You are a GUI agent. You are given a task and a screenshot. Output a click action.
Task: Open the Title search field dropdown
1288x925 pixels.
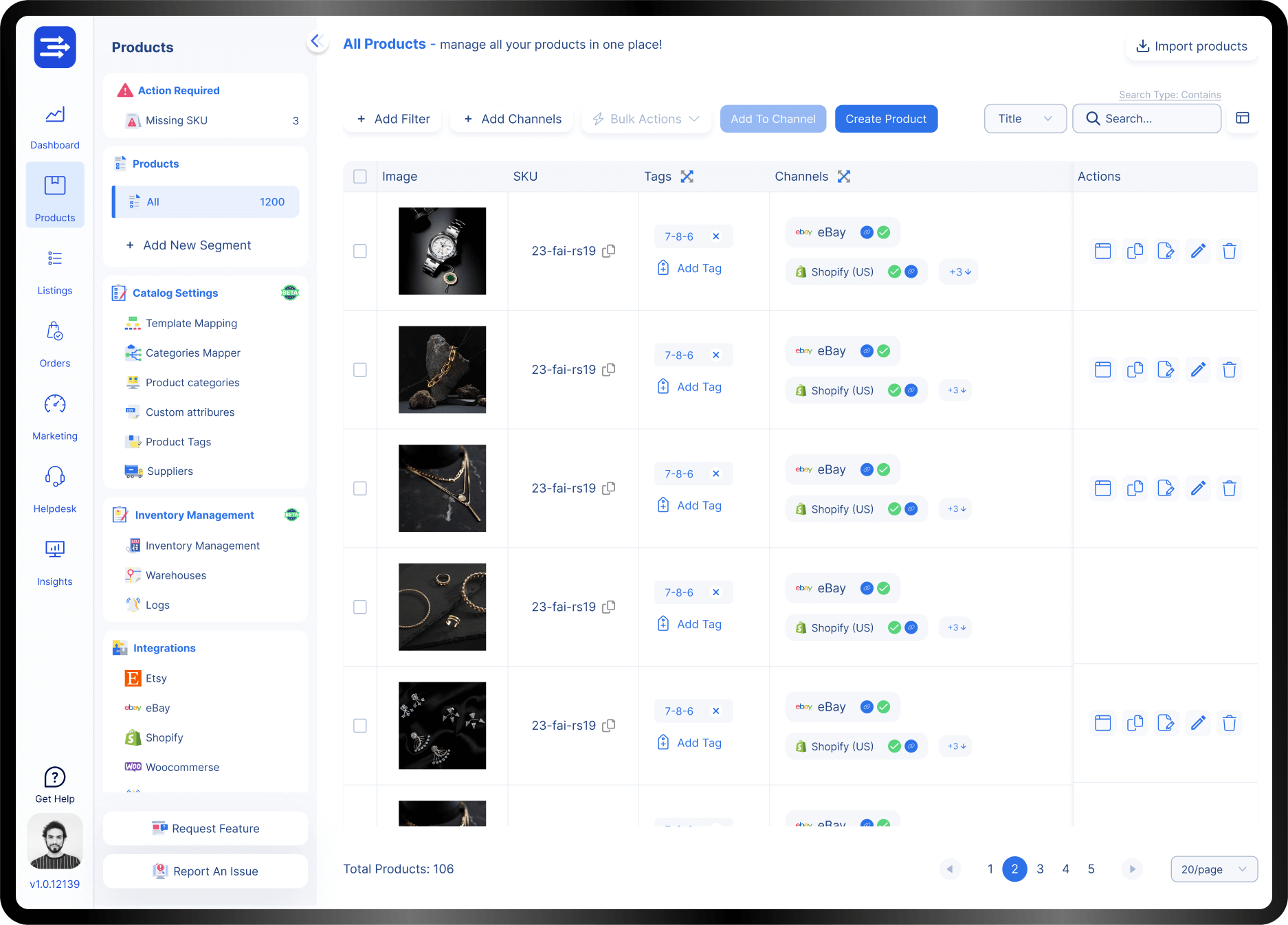pos(1025,118)
